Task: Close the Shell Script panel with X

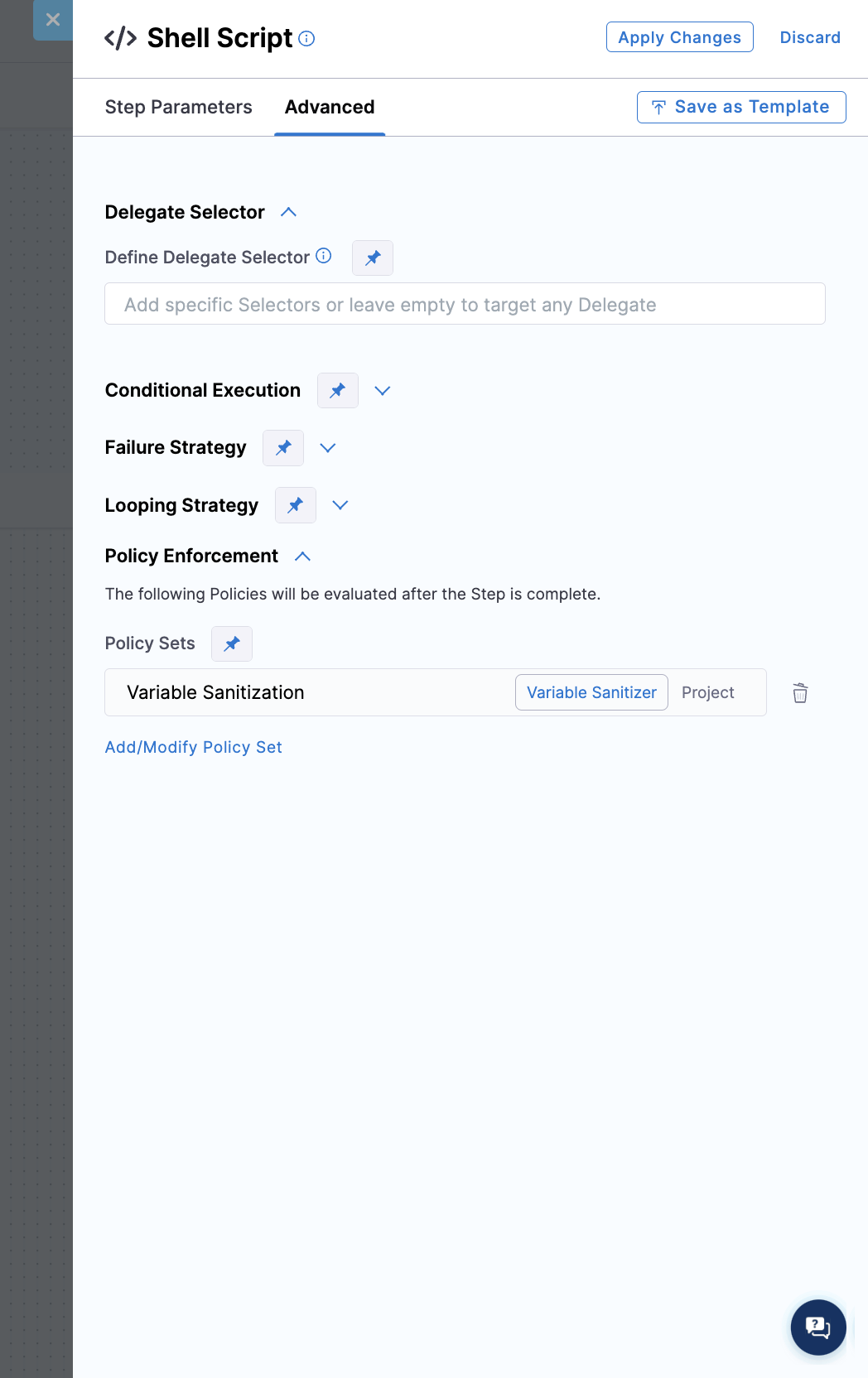Action: (x=53, y=20)
